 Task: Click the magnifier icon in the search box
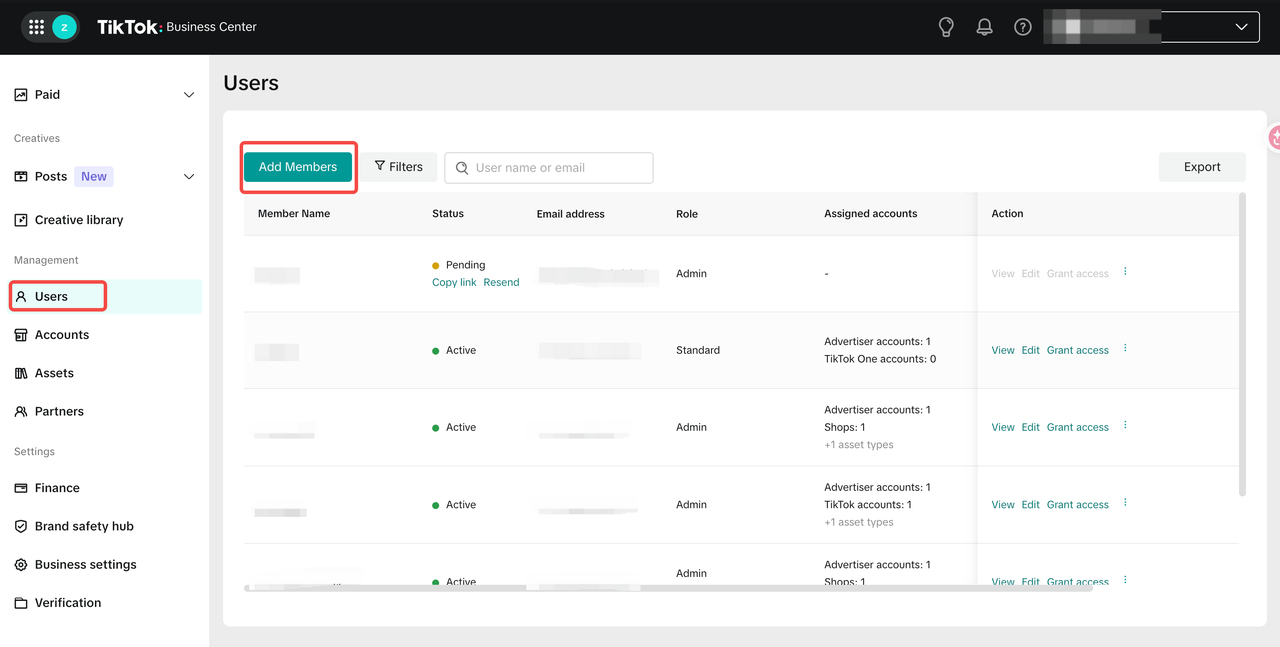coord(462,168)
